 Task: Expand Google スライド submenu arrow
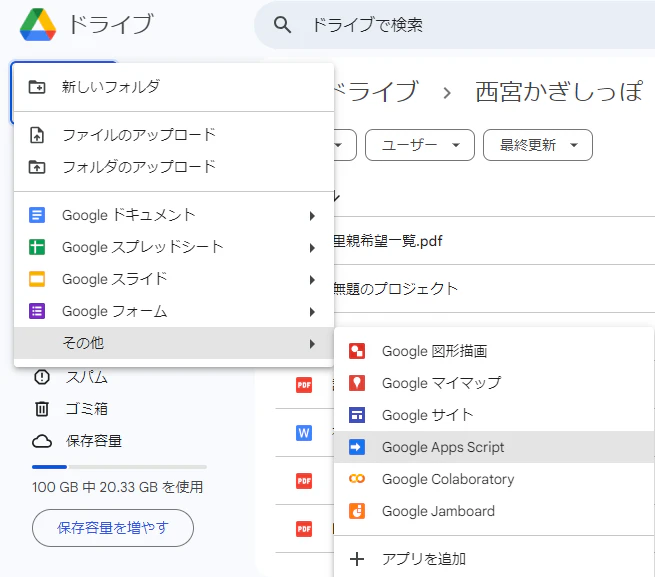pos(312,280)
